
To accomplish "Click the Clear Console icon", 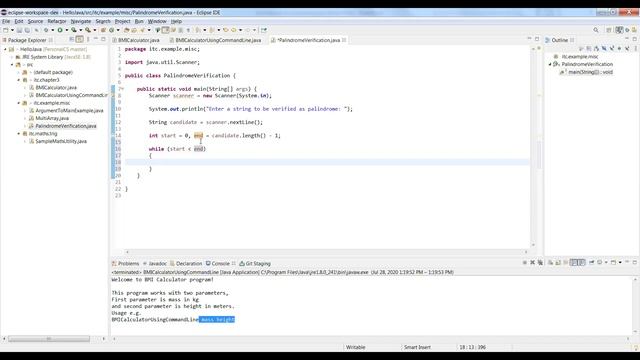I will (550, 262).
